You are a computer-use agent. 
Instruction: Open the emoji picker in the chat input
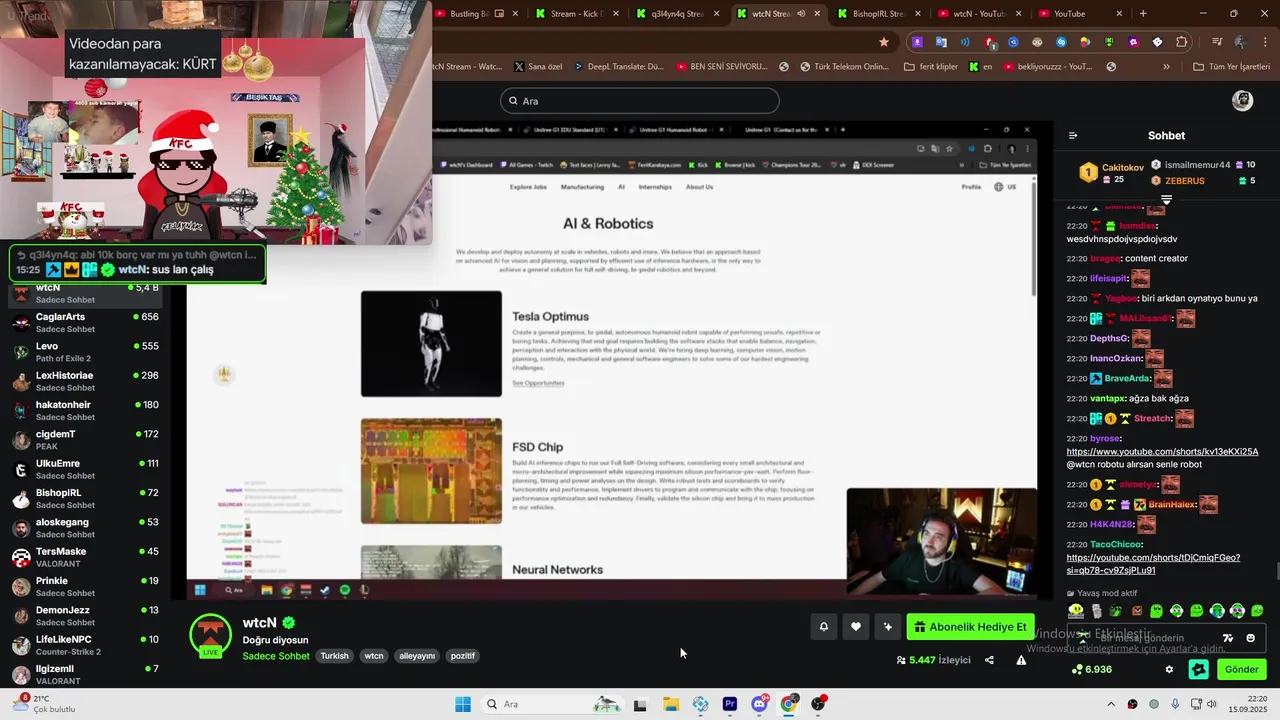tap(1250, 638)
